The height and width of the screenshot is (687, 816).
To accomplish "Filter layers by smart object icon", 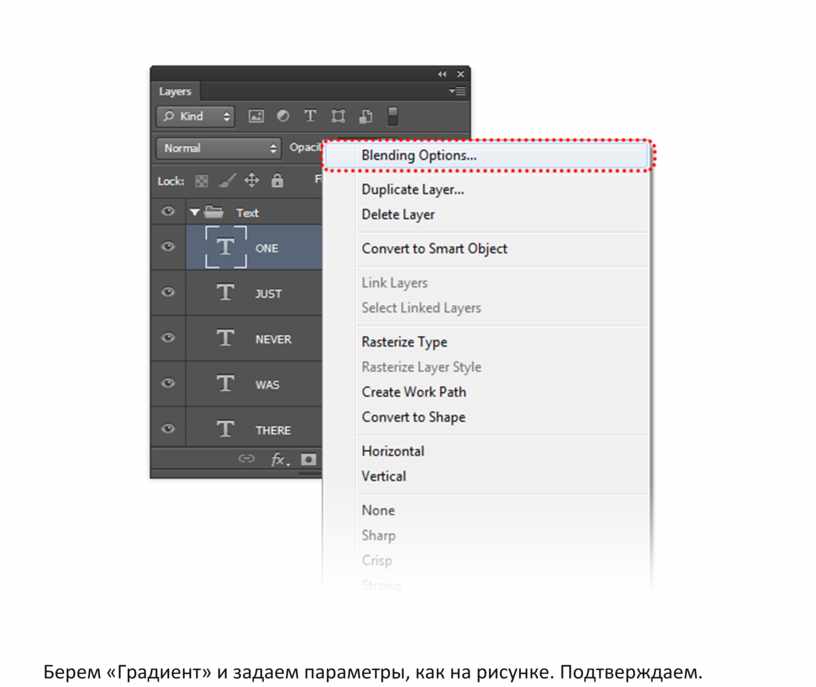I will (x=366, y=116).
